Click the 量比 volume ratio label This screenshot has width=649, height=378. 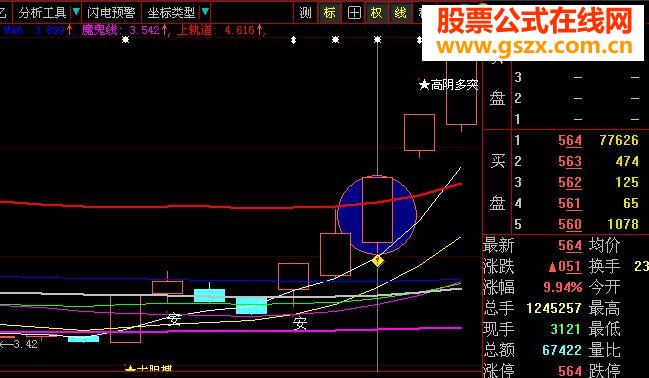pyautogui.click(x=604, y=350)
